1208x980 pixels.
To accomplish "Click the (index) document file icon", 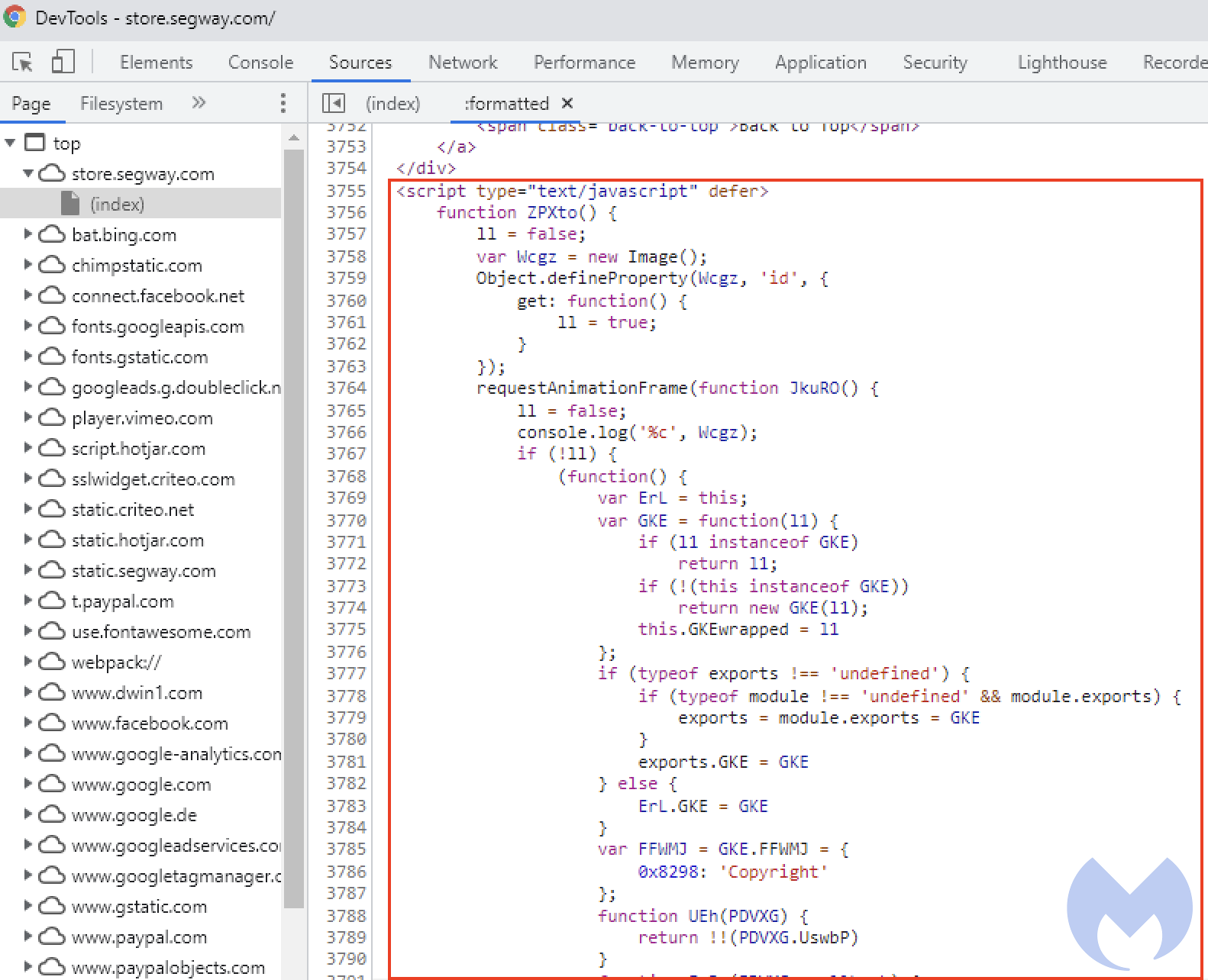I will coord(70,204).
